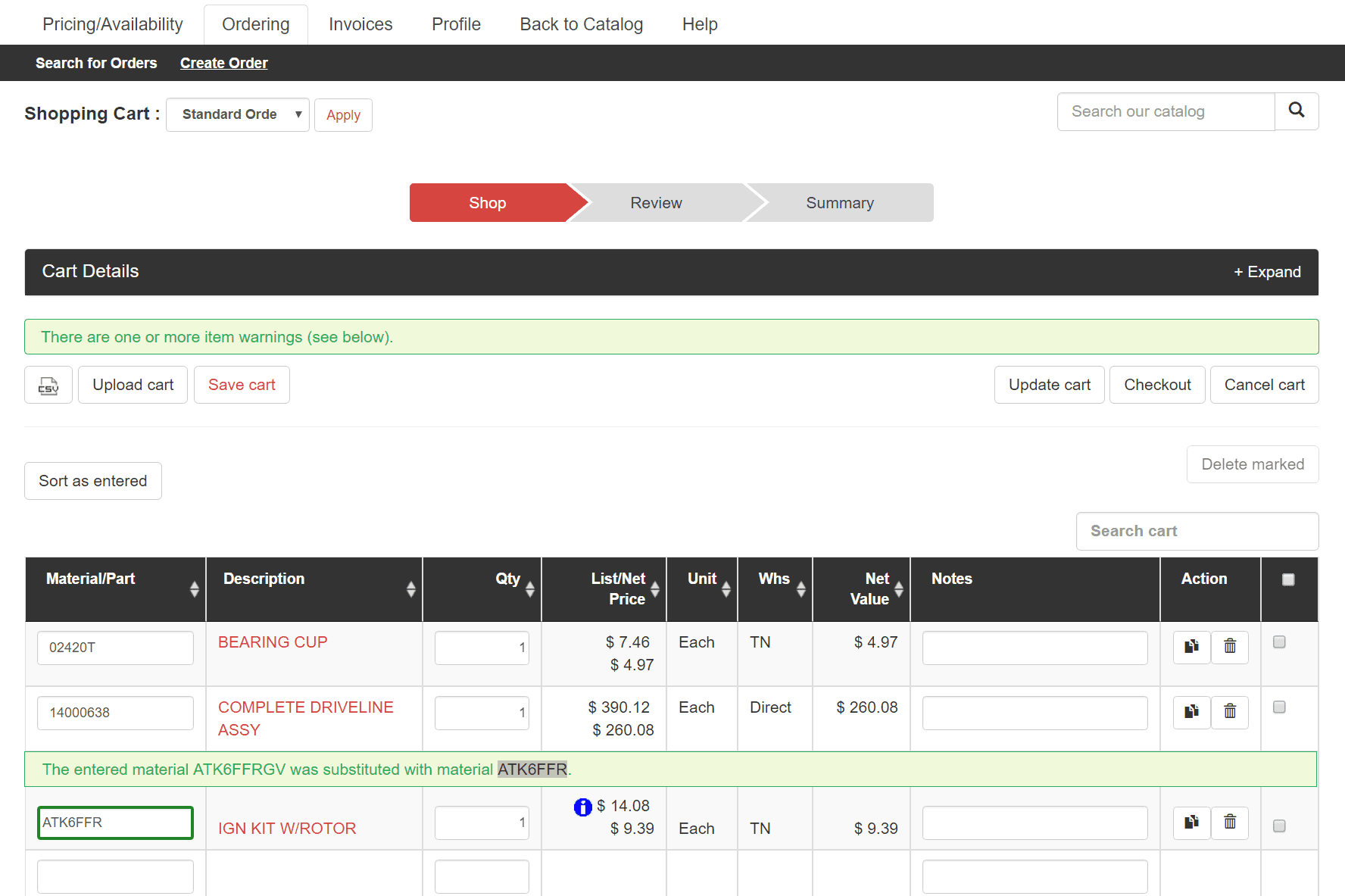The width and height of the screenshot is (1345, 896).
Task: Click the CSV export icon
Action: [x=48, y=386]
